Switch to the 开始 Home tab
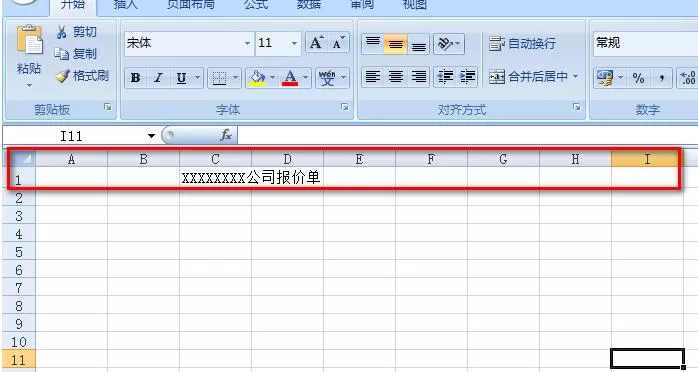The width and height of the screenshot is (698, 372). coord(73,5)
